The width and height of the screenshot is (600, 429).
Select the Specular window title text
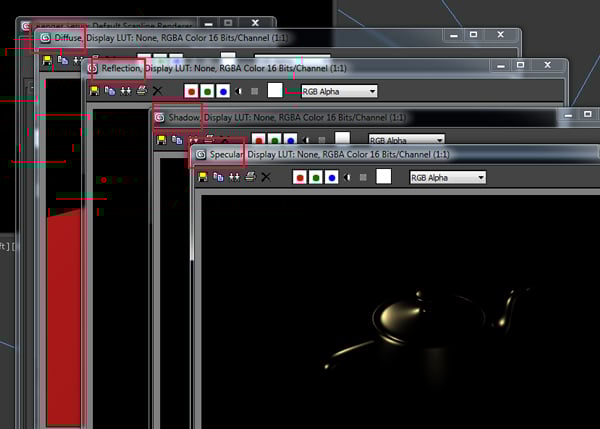pyautogui.click(x=329, y=155)
